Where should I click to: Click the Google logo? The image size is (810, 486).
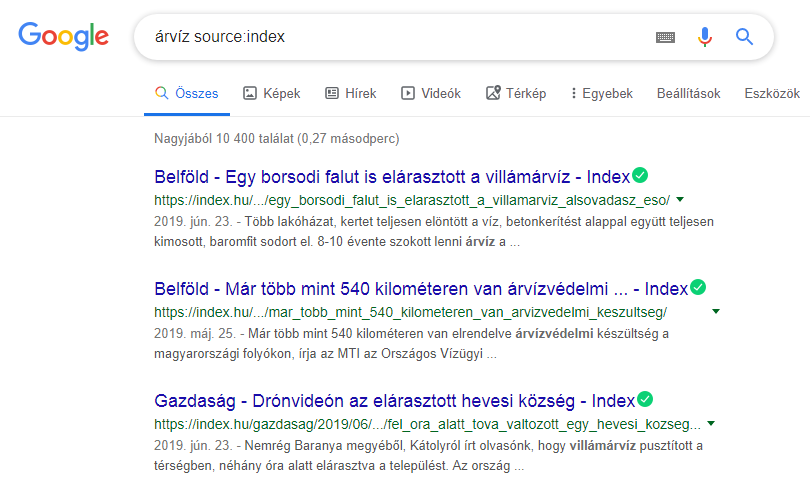64,36
